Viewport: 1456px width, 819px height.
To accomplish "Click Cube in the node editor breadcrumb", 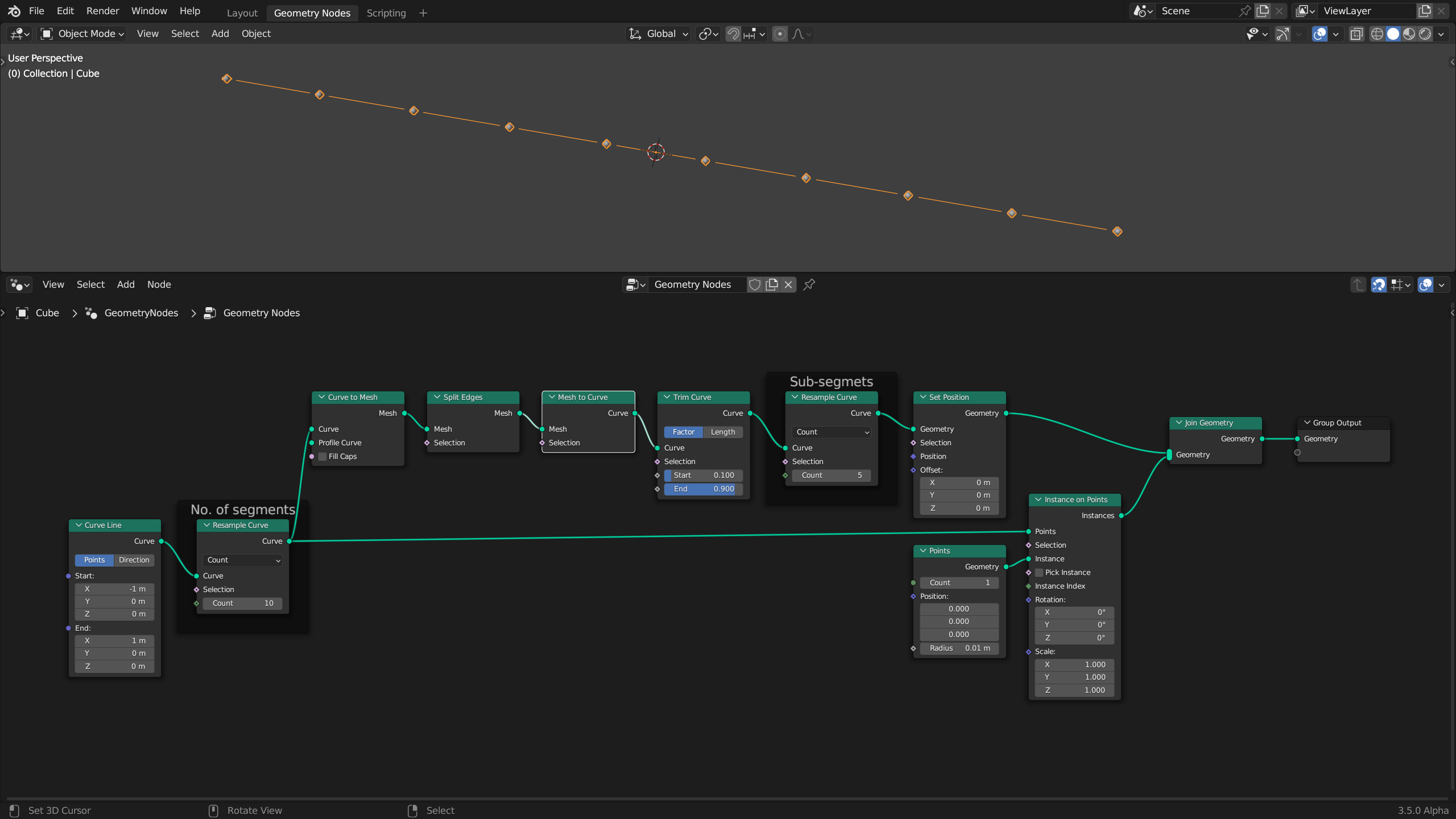I will click(x=47, y=313).
